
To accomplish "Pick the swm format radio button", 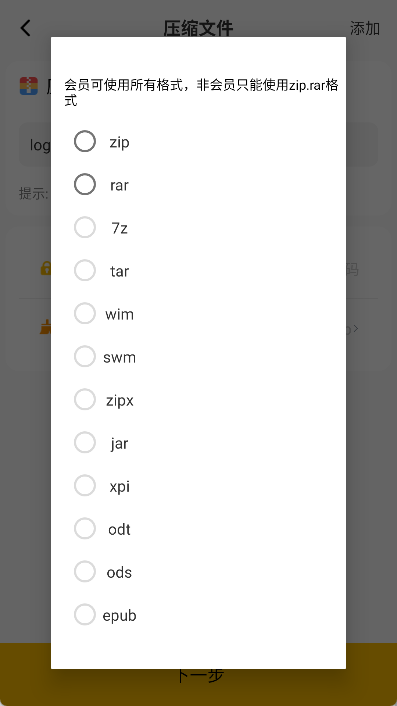I will pyautogui.click(x=85, y=357).
